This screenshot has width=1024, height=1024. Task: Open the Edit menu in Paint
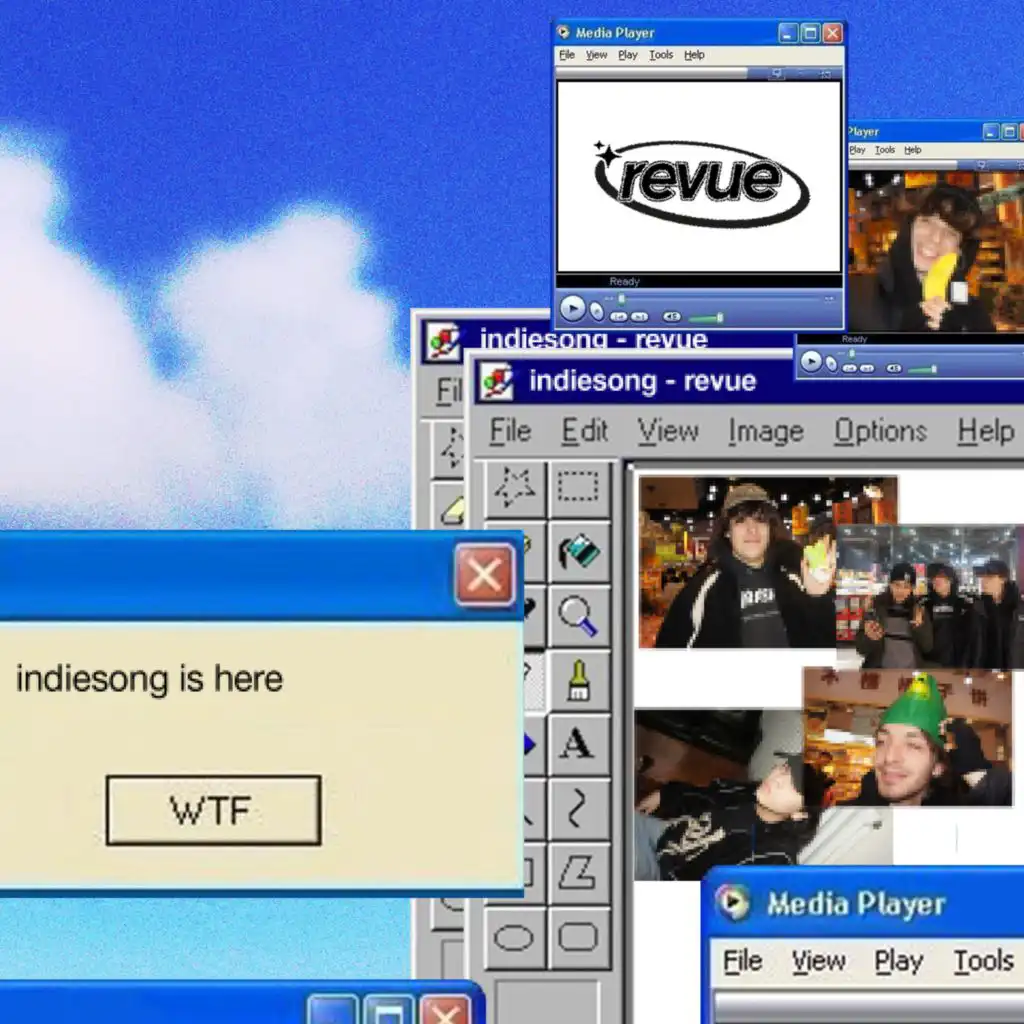[584, 431]
